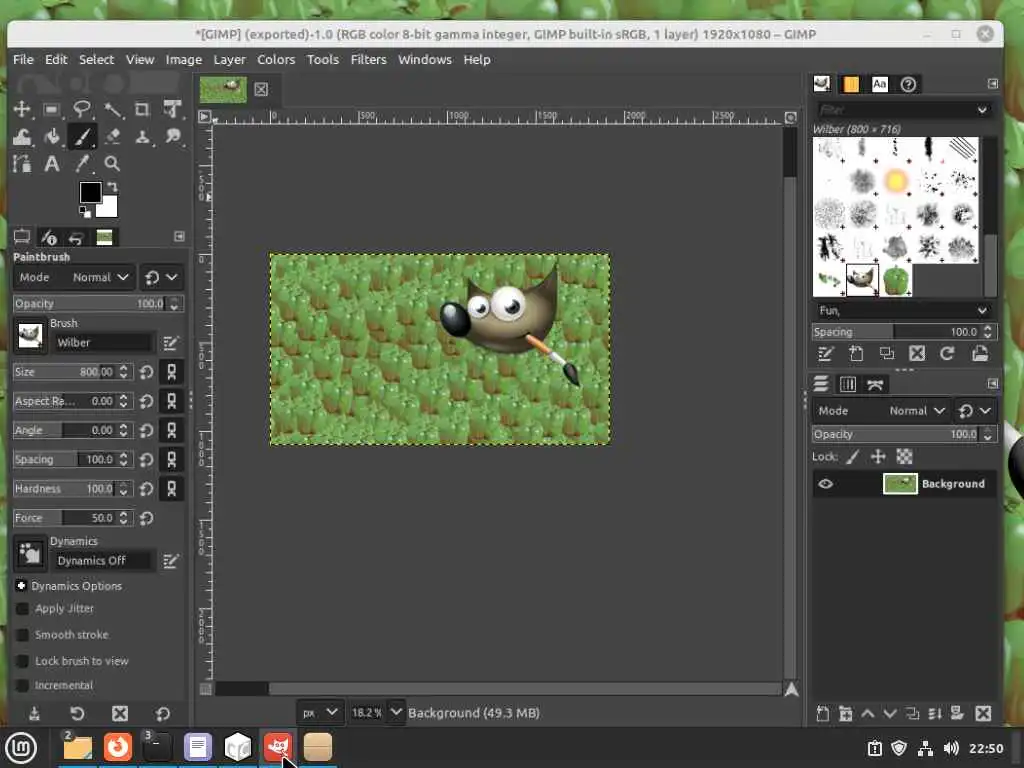Link Size to brush default

(x=171, y=372)
